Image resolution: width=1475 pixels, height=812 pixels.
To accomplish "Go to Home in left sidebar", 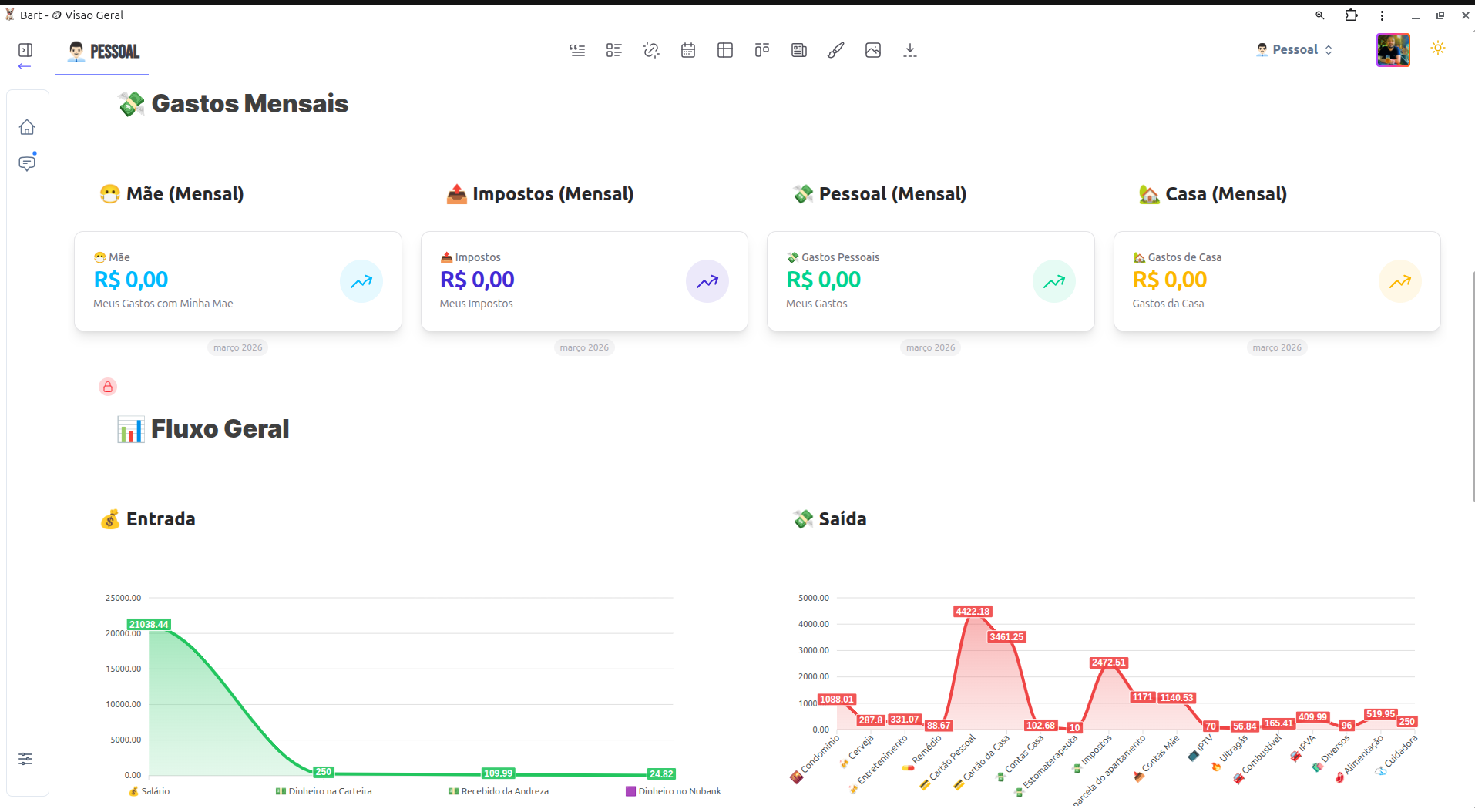I will (27, 127).
